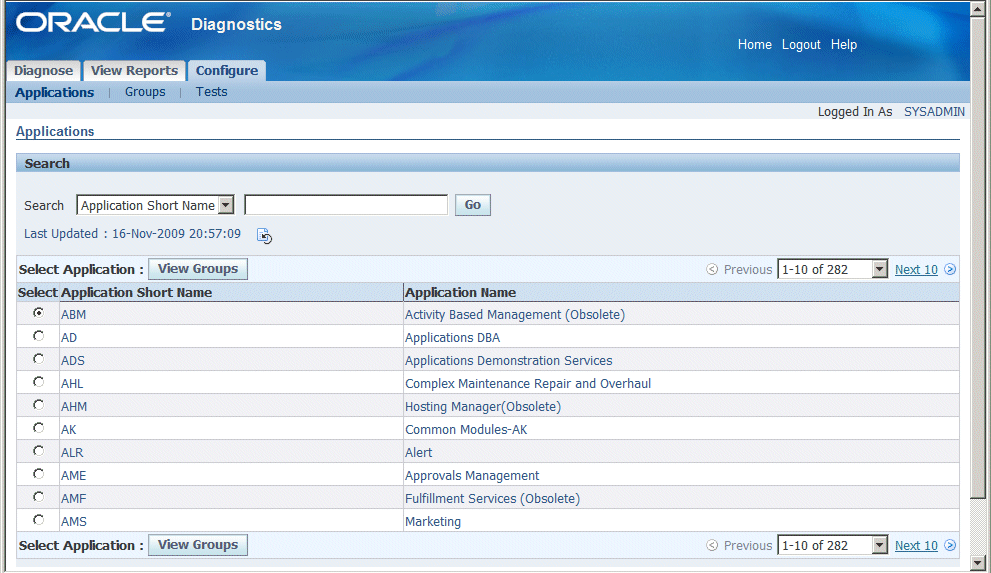
Task: Click the Oracle logo
Action: tap(93, 23)
